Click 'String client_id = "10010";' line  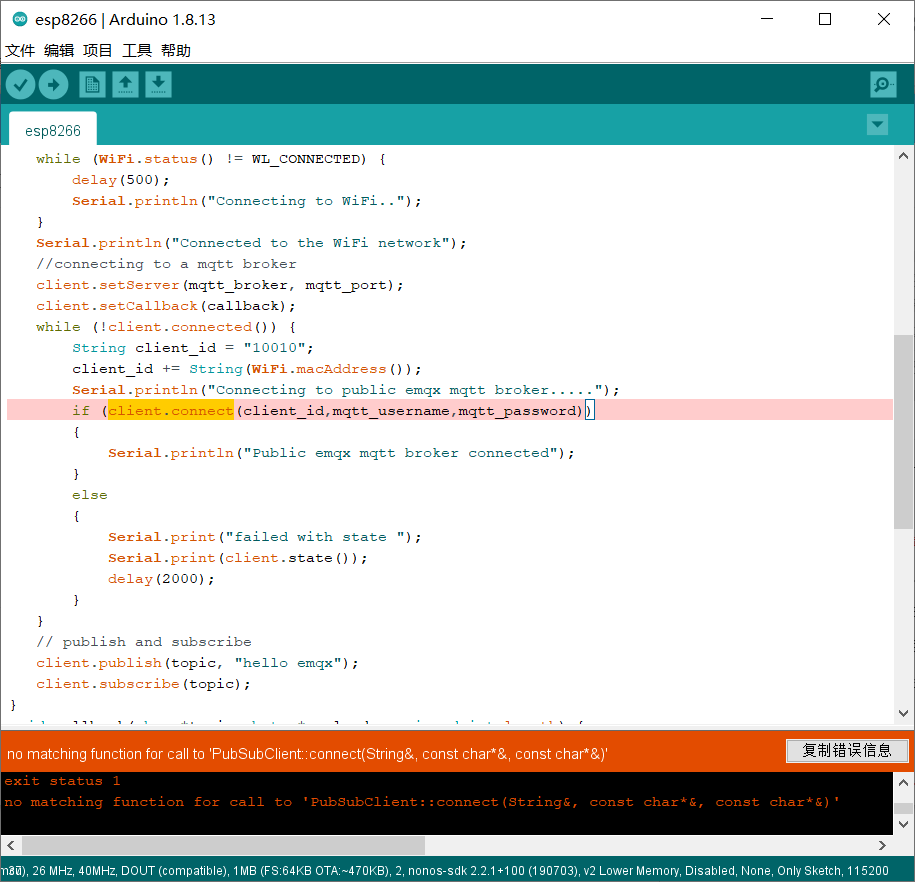(x=193, y=348)
